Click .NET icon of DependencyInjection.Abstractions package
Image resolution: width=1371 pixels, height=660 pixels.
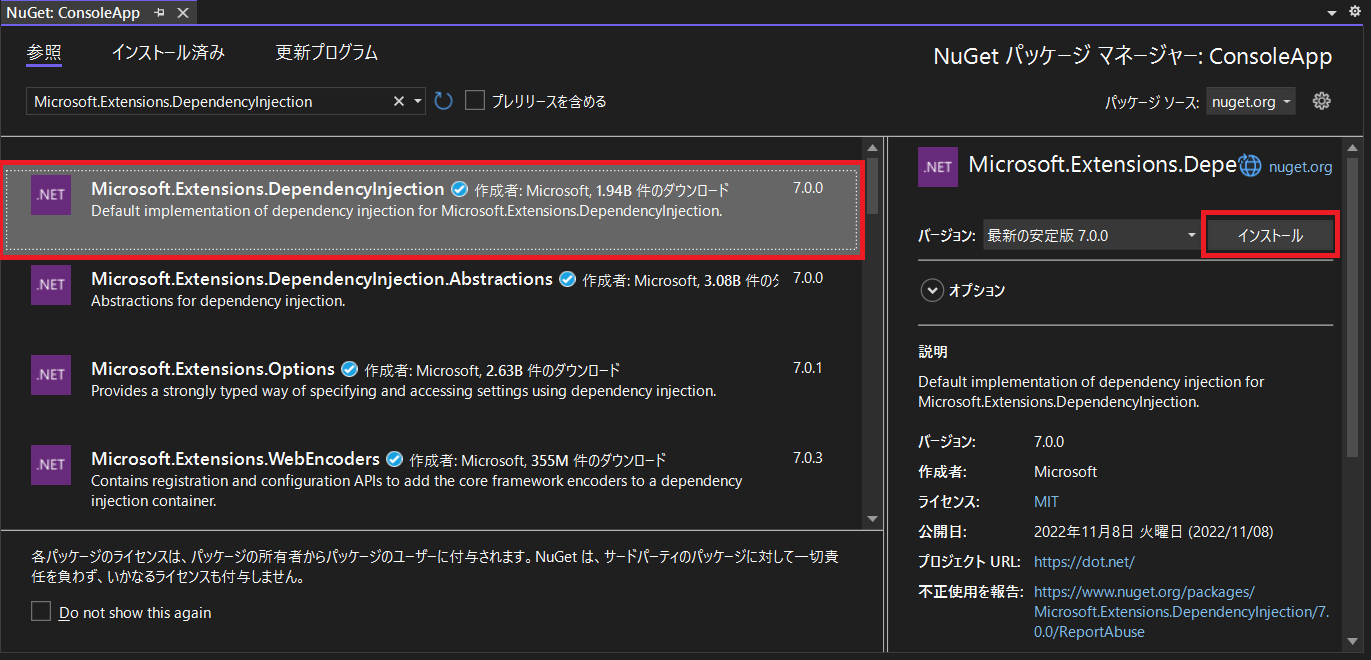51,285
